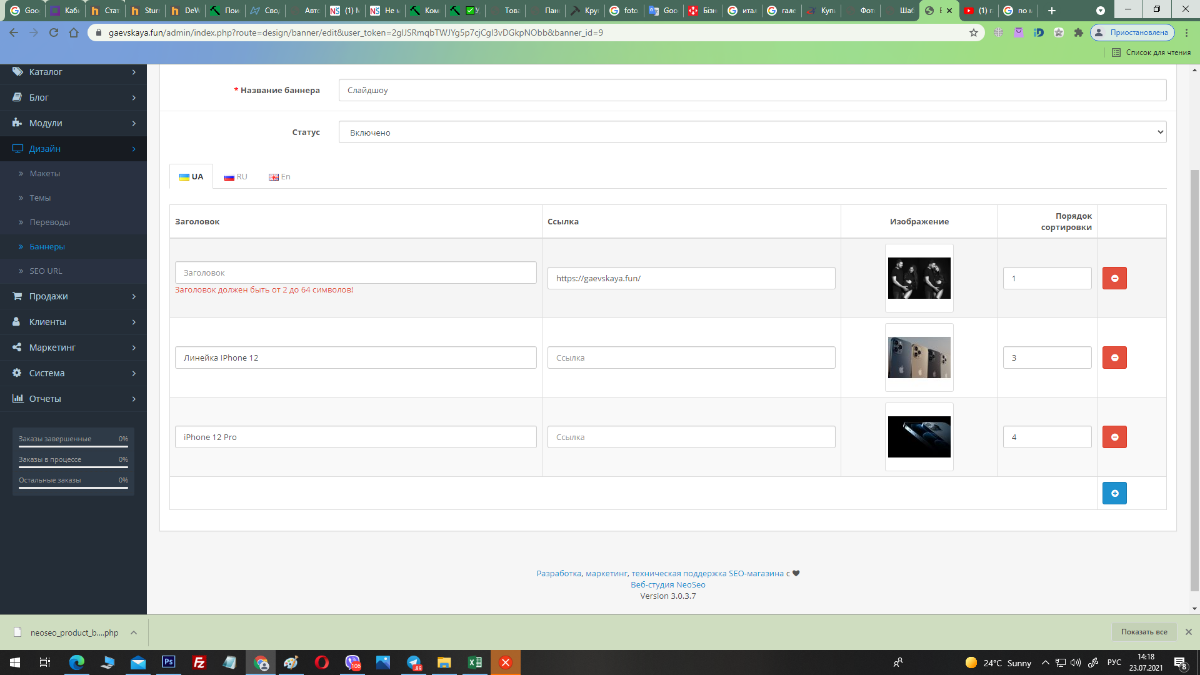This screenshot has height=675, width=1200.
Task: Switch to the UA language tab
Action: (191, 177)
